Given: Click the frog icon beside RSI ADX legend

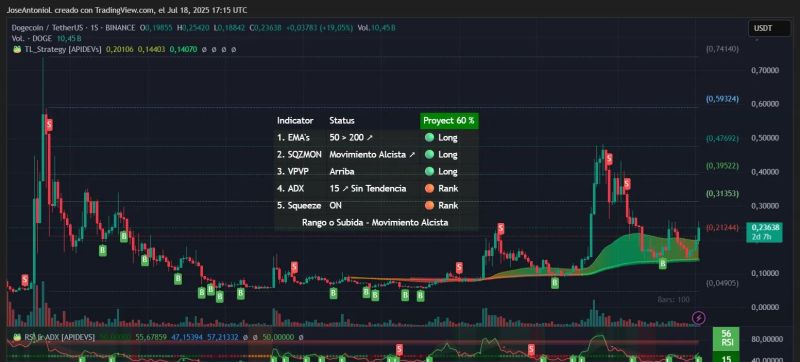Looking at the screenshot, I should click(x=17, y=337).
